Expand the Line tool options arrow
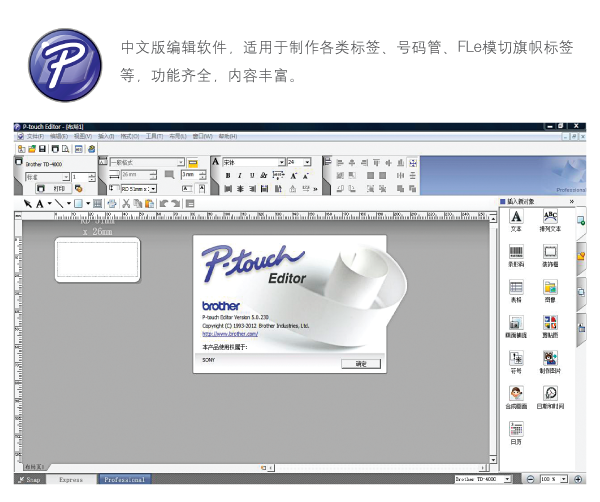 pos(68,204)
